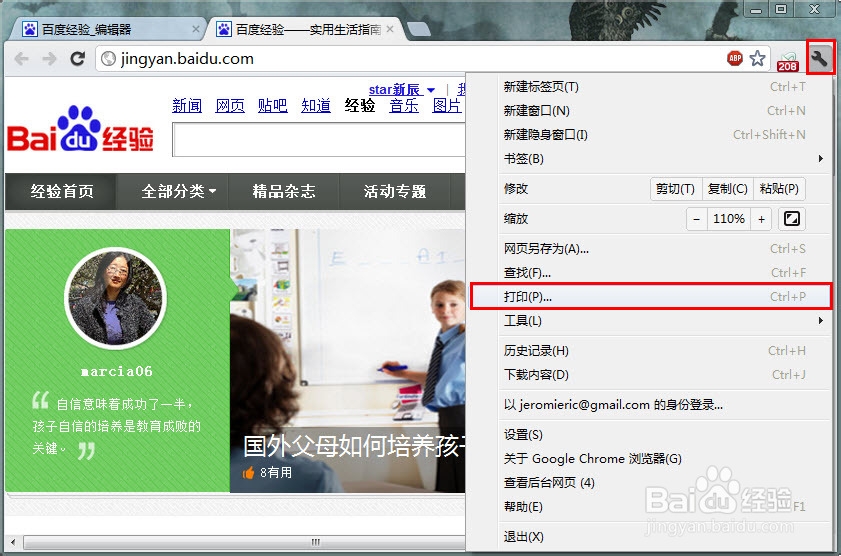Open a new tab with the tab button
This screenshot has height=556, width=841.
[418, 29]
